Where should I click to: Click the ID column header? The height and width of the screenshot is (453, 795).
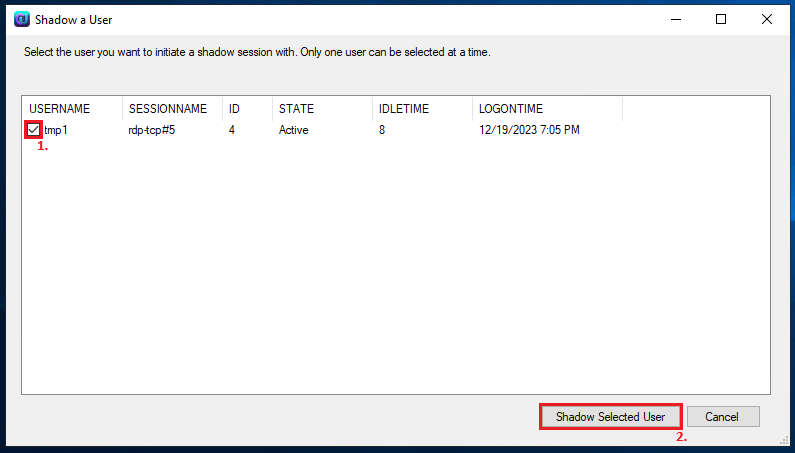[x=247, y=109]
